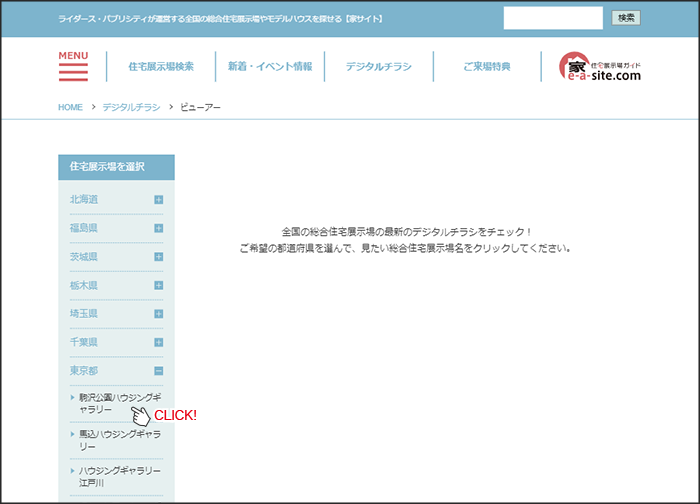Select 福島県 prefecture label
Viewport: 700px width, 504px height.
(x=83, y=228)
